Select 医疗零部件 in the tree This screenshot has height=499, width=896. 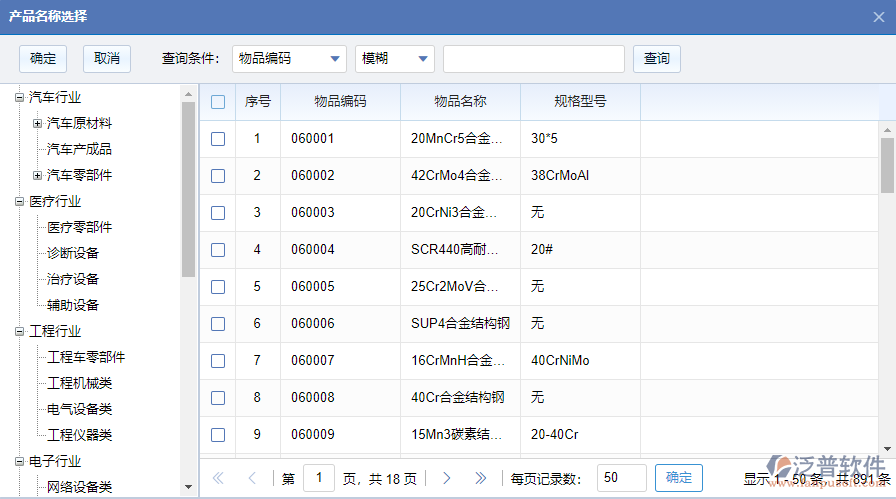(79, 227)
